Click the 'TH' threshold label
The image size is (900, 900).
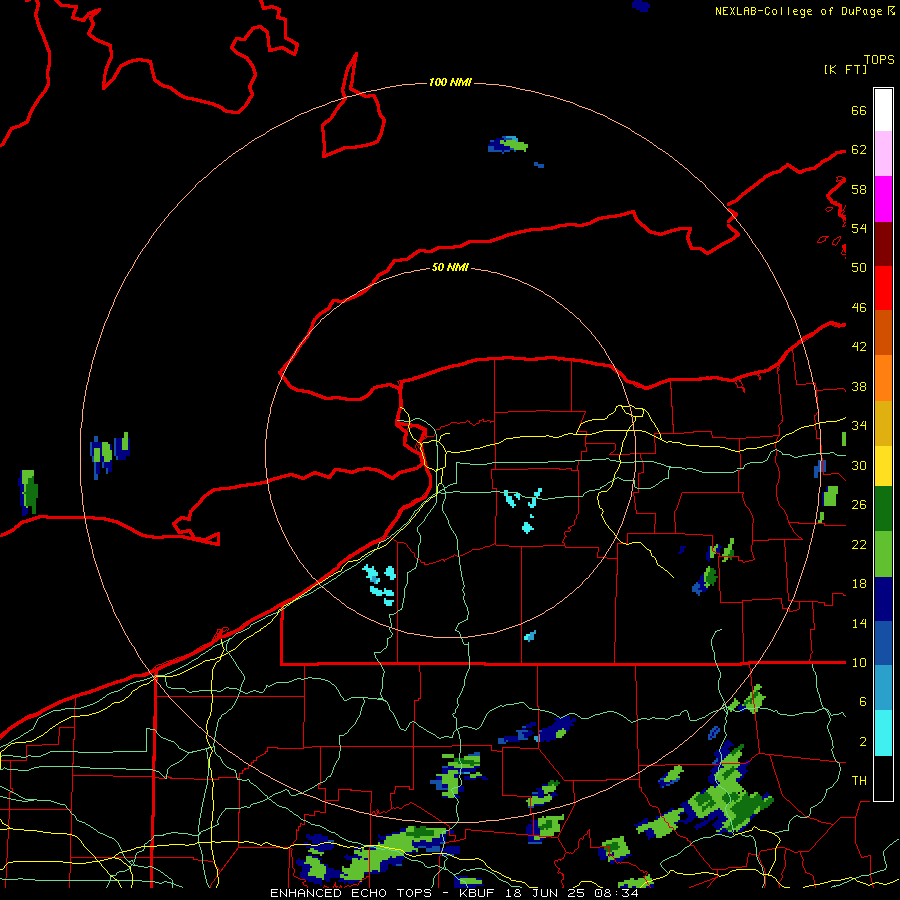(x=859, y=781)
